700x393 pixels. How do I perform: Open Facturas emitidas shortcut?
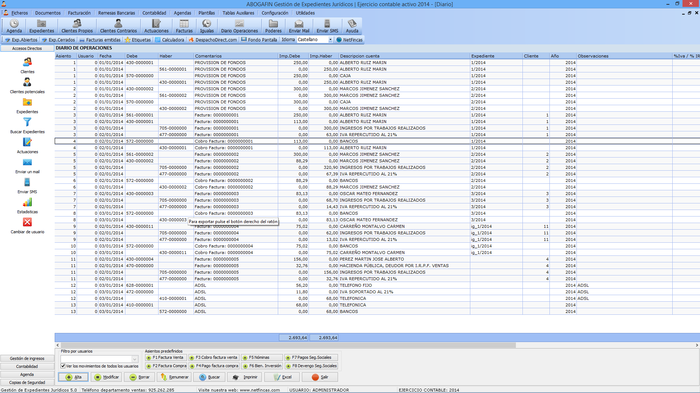[x=100, y=40]
